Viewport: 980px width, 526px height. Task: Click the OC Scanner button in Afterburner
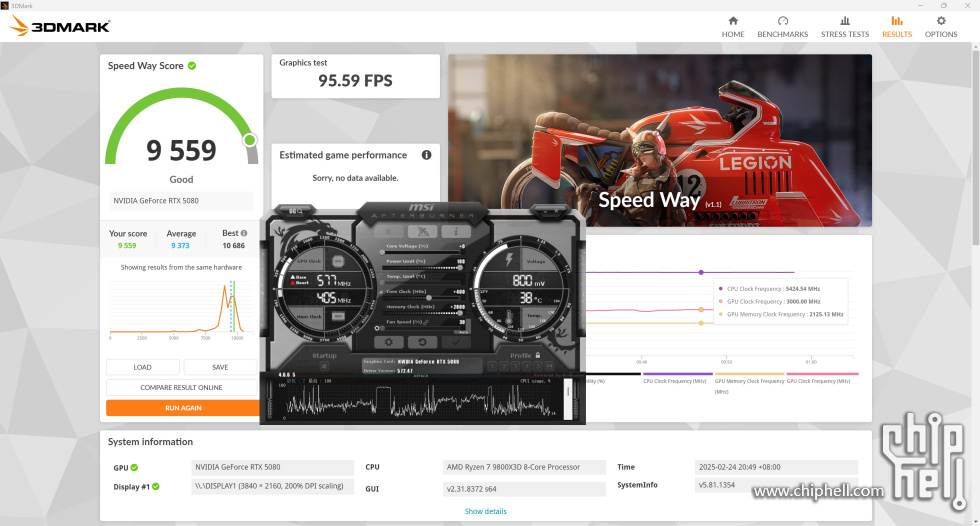[x=296, y=212]
